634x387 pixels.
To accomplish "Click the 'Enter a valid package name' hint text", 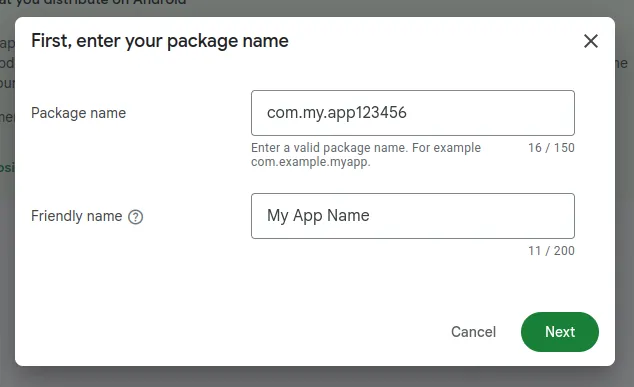I will (366, 154).
